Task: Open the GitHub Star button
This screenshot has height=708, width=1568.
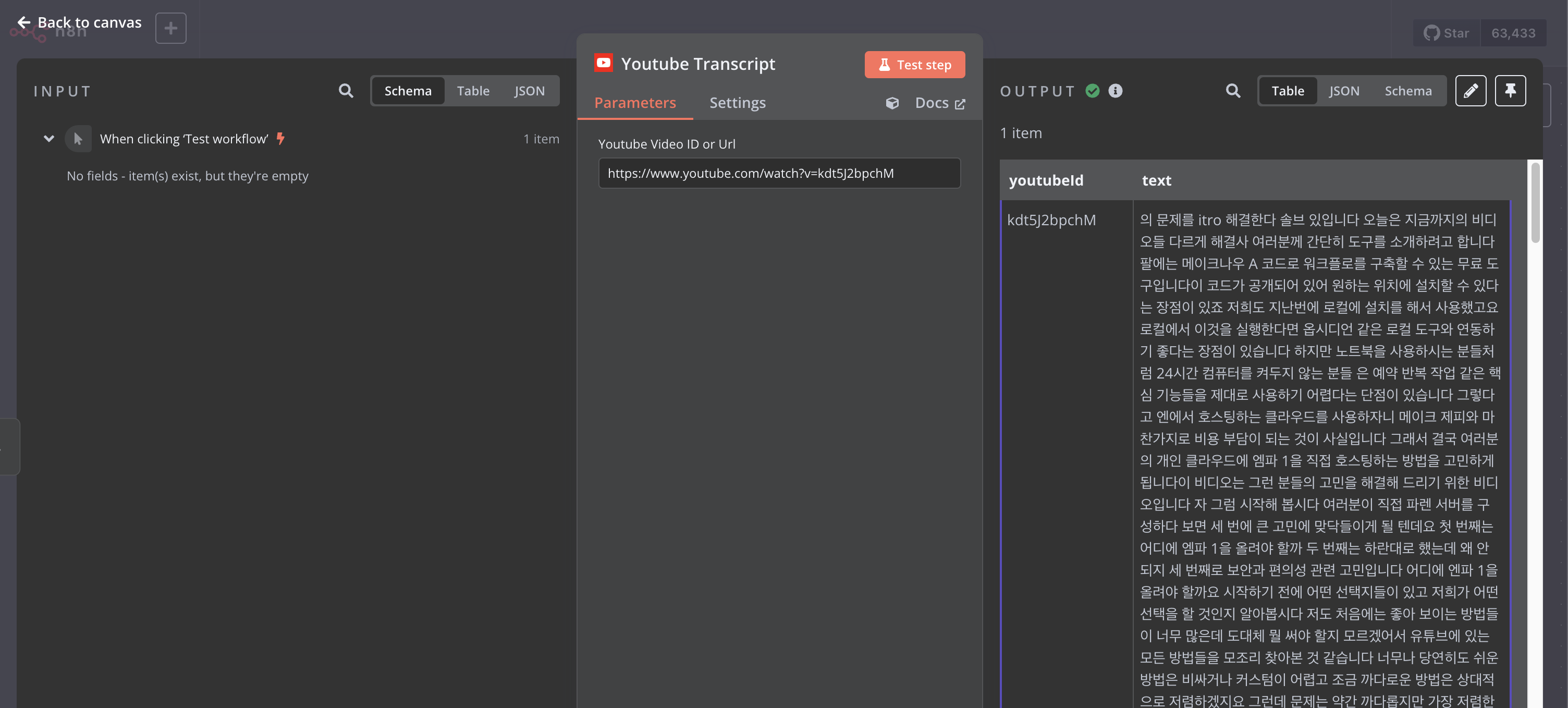Action: [x=1446, y=33]
